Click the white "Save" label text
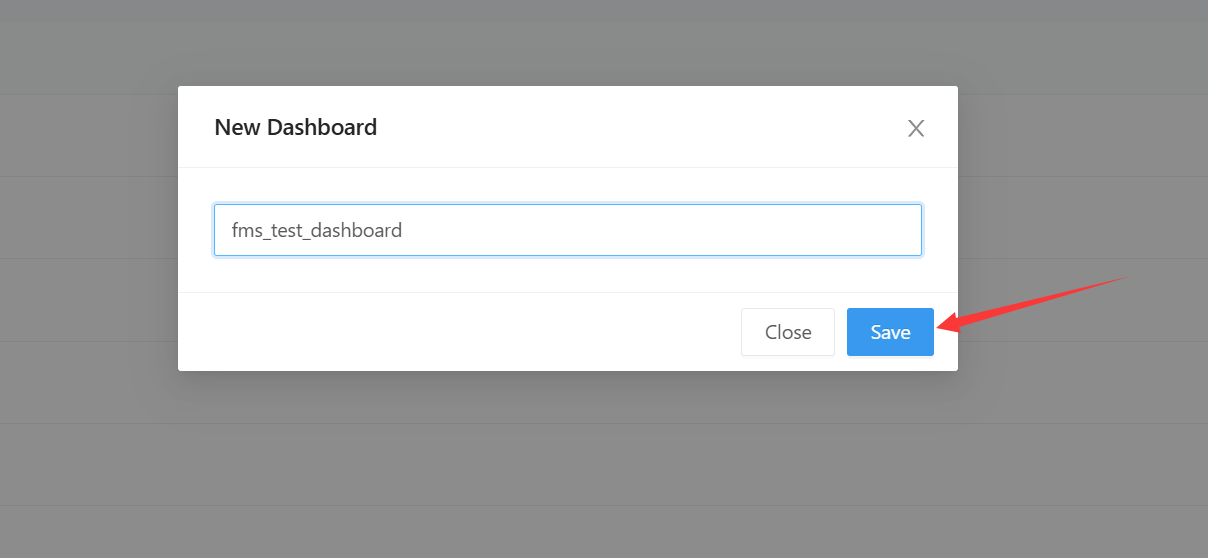 [x=890, y=332]
